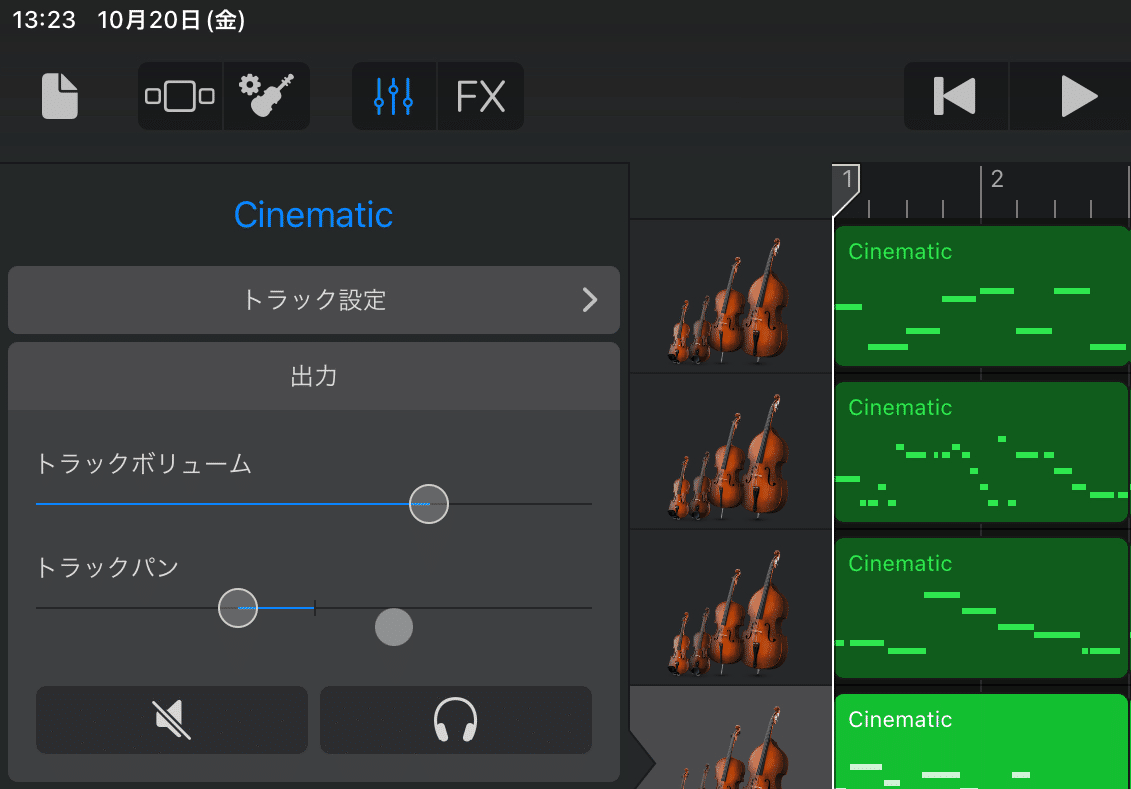This screenshot has width=1131, height=789.
Task: Select the first strings track instrument icon
Action: pos(730,301)
